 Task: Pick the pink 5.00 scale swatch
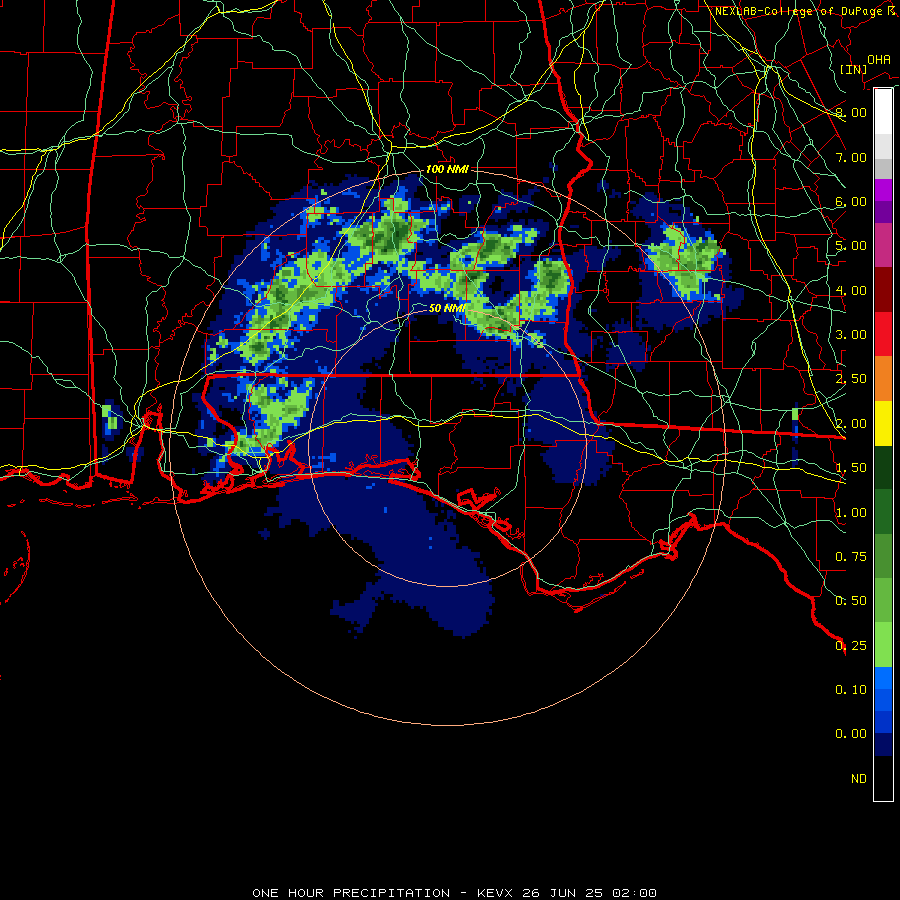[883, 245]
